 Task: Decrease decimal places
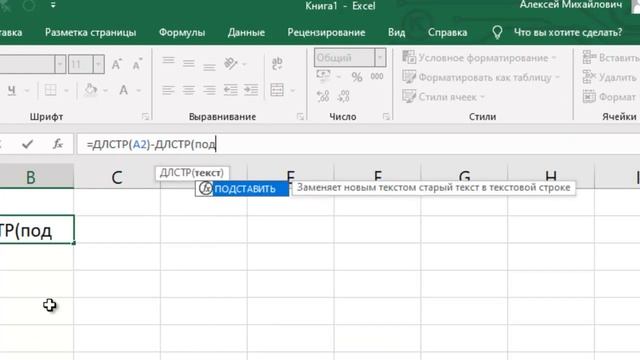pyautogui.click(x=343, y=96)
